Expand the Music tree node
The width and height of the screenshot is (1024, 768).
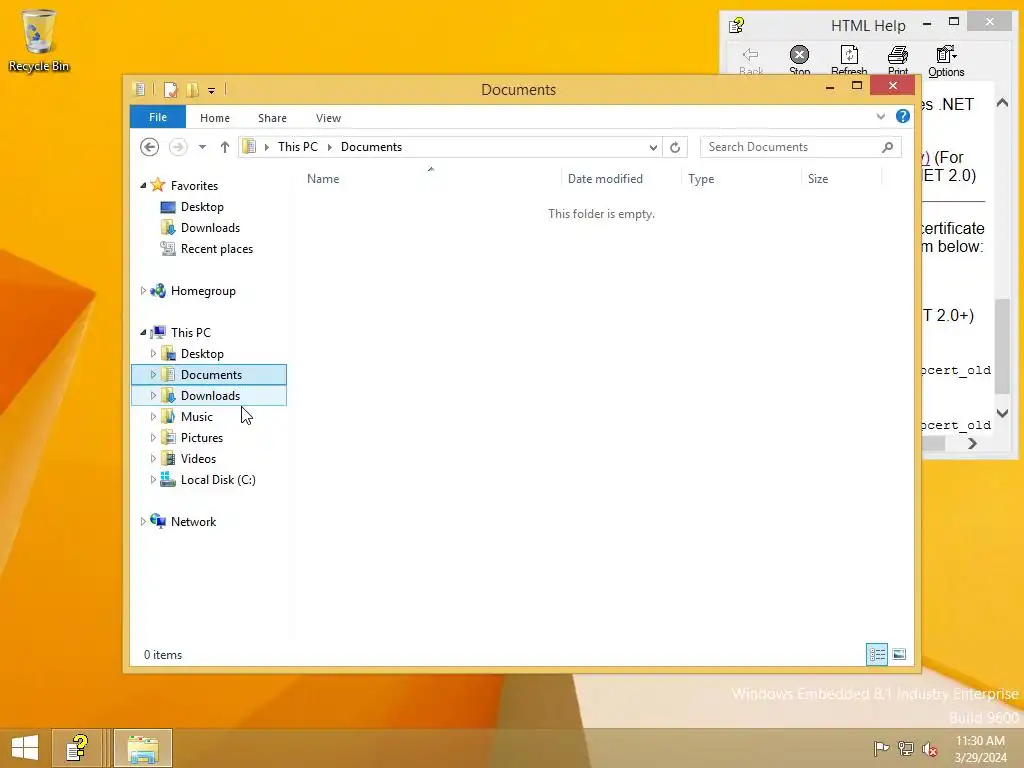[x=153, y=417]
